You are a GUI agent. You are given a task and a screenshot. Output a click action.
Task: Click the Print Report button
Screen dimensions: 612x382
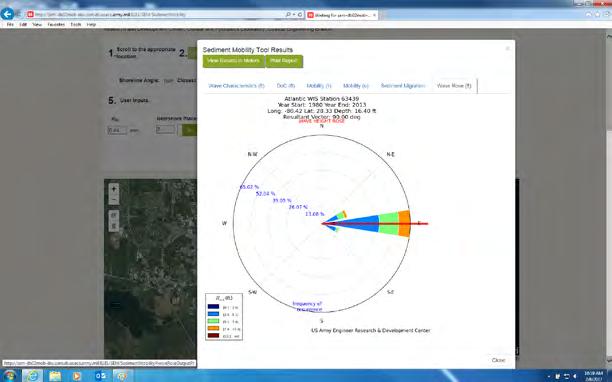(284, 61)
